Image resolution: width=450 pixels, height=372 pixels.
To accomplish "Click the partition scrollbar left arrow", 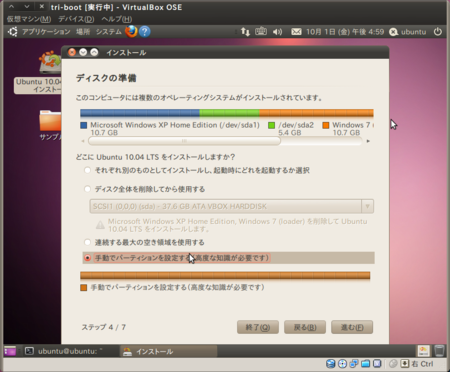I will point(83,141).
